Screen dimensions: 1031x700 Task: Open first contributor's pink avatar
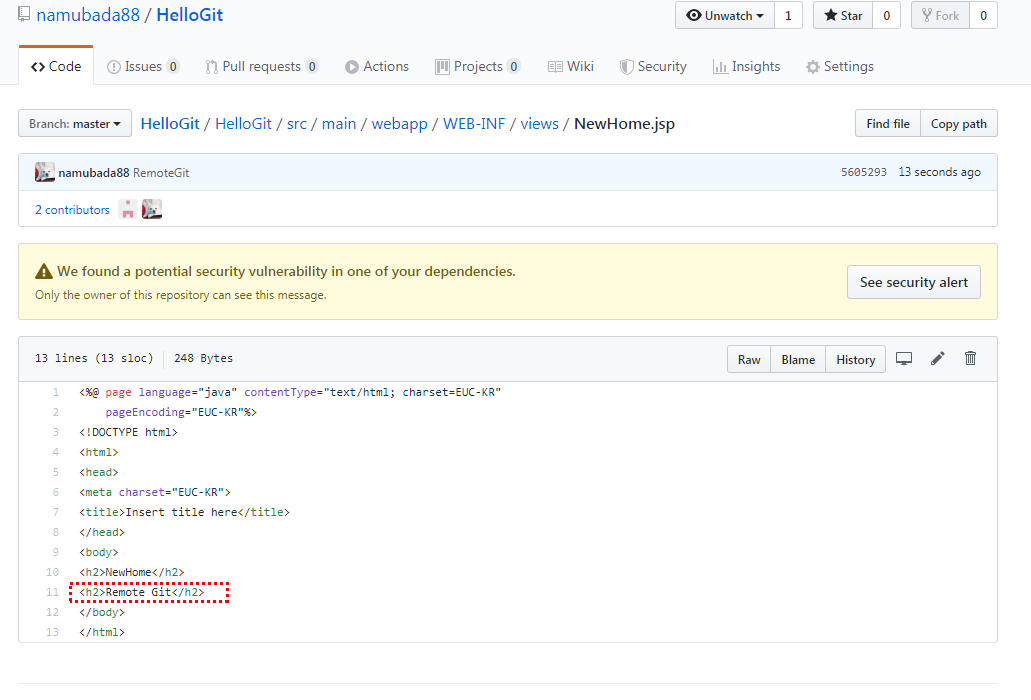pos(128,210)
